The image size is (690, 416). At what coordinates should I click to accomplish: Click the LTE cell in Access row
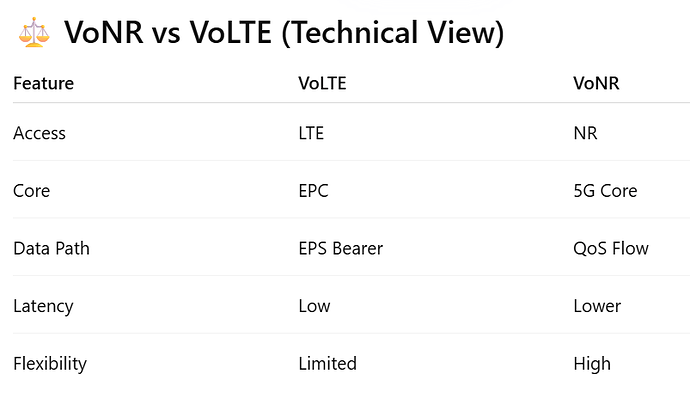point(312,132)
